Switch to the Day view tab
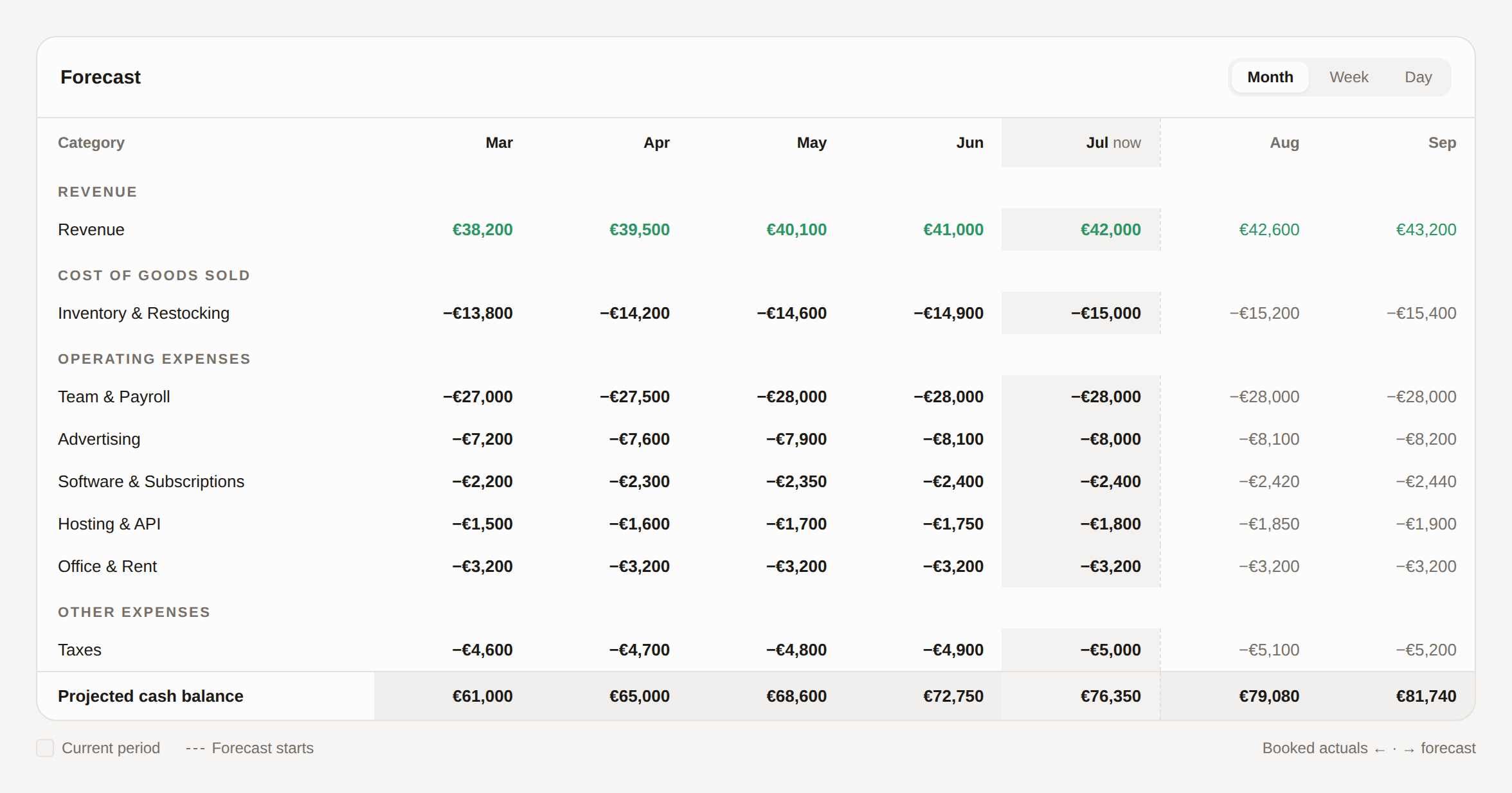Image resolution: width=1512 pixels, height=793 pixels. pos(1418,77)
